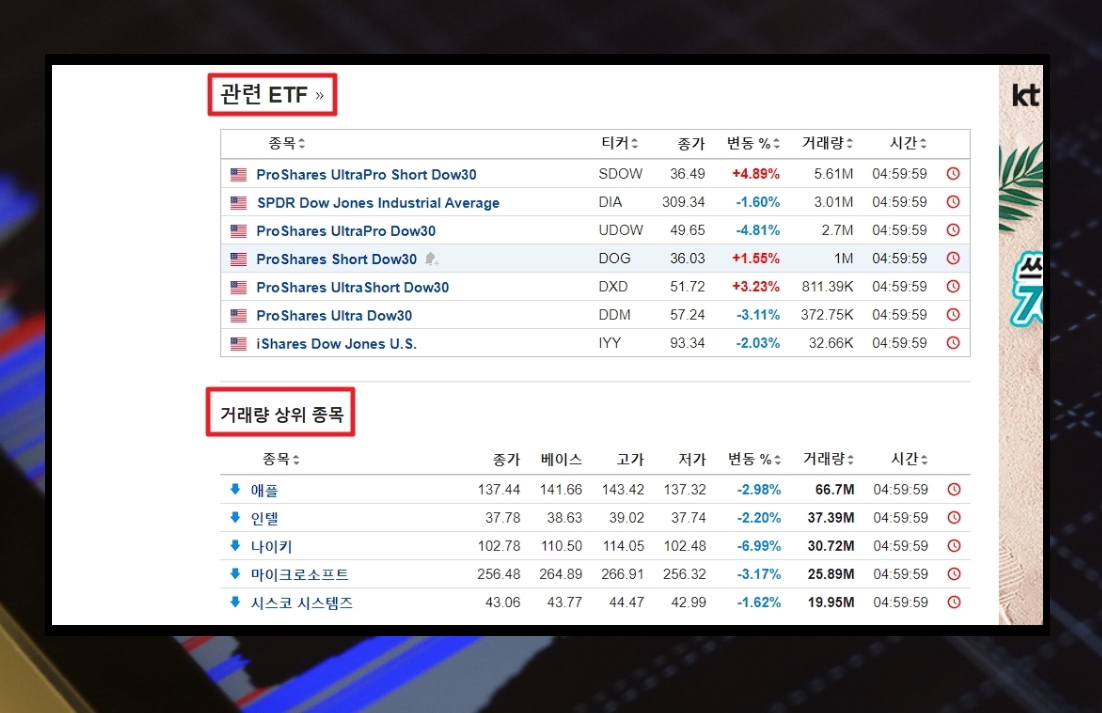Open ProShares UltraPro Dow30 link
1102x713 pixels.
tap(346, 230)
